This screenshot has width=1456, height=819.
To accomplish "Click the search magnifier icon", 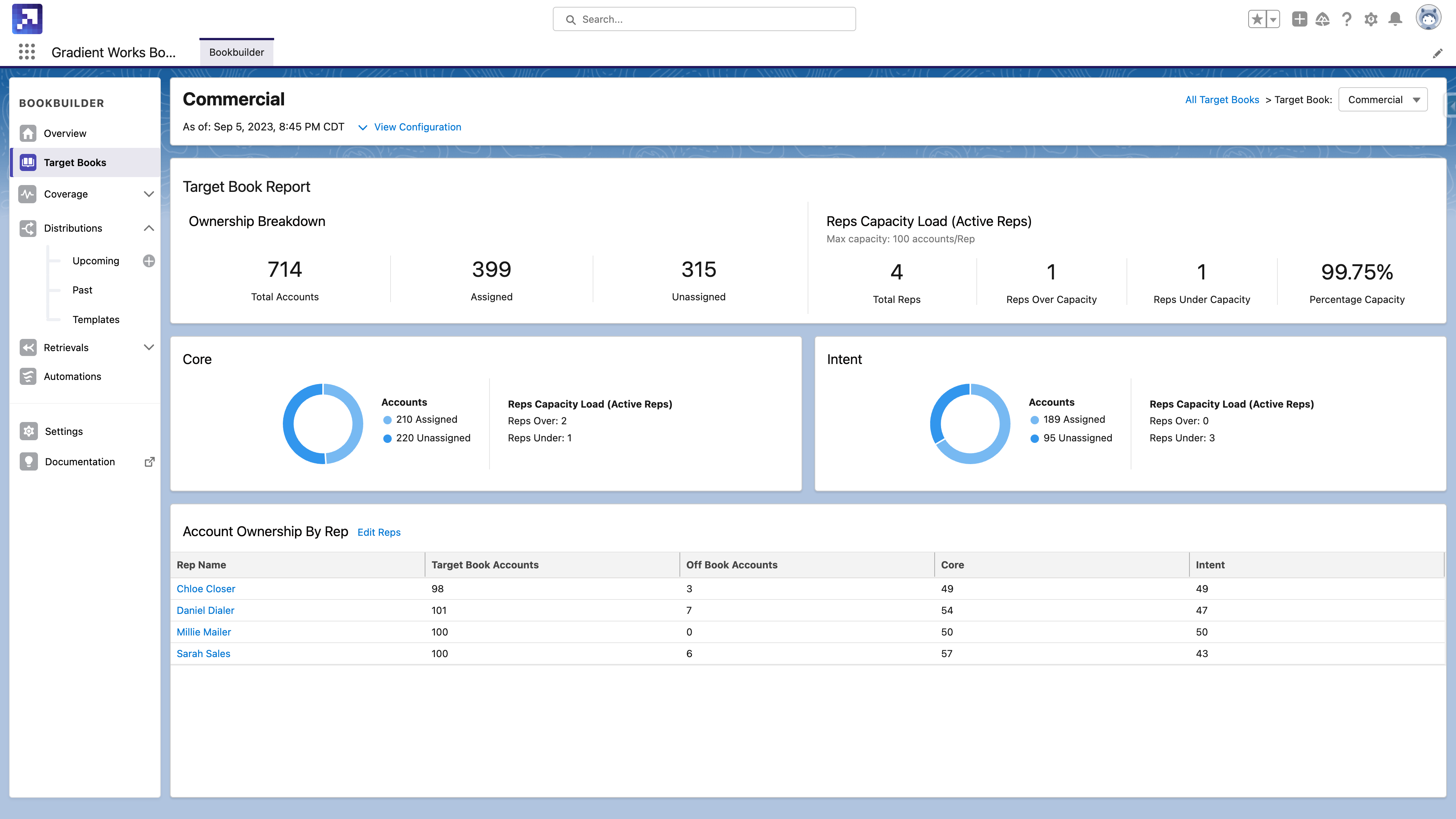I will click(571, 20).
